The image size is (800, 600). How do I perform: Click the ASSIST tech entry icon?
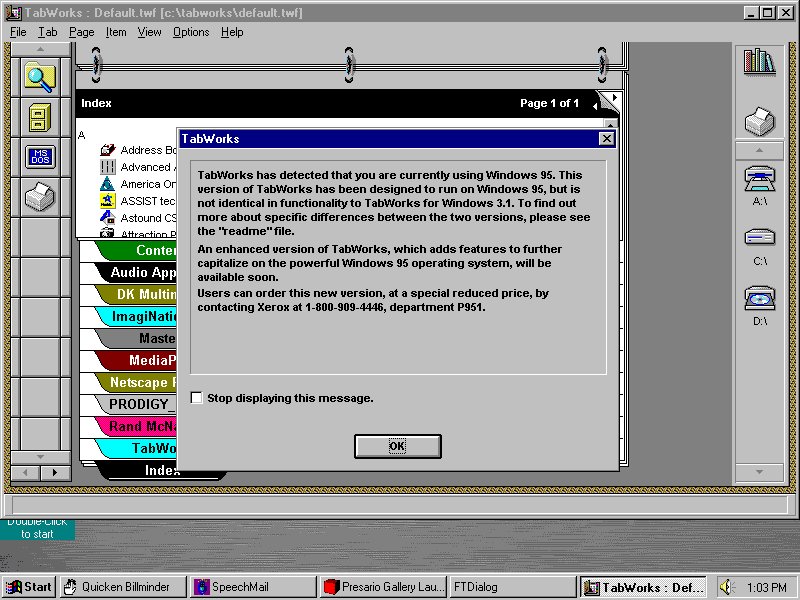tap(108, 201)
